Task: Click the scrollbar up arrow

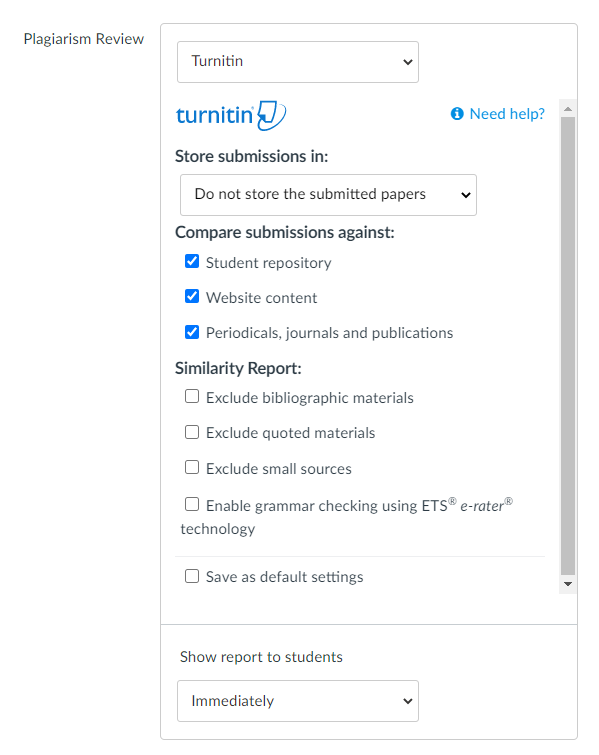Action: pyautogui.click(x=568, y=109)
